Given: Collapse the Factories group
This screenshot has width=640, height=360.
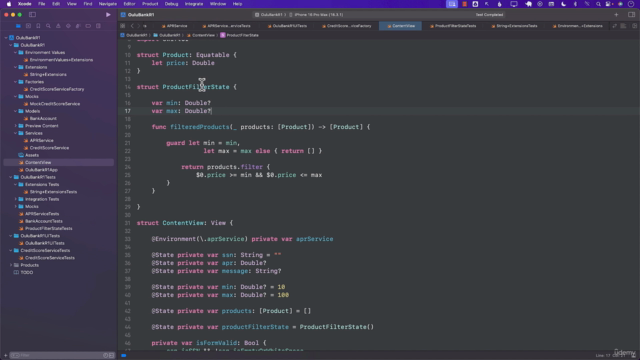Looking at the screenshot, I should (x=16, y=82).
